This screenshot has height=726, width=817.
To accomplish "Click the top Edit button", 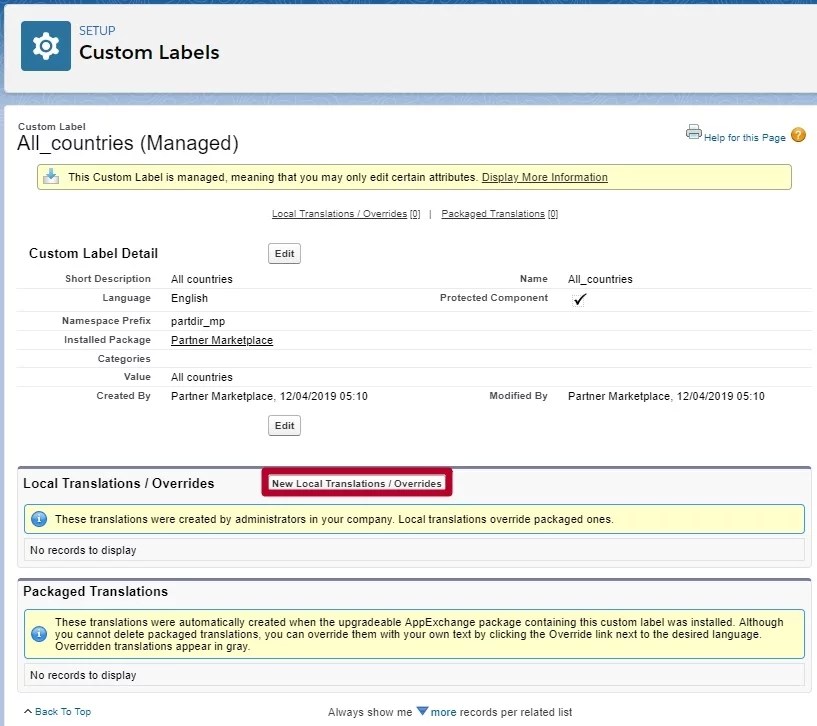I will [284, 253].
